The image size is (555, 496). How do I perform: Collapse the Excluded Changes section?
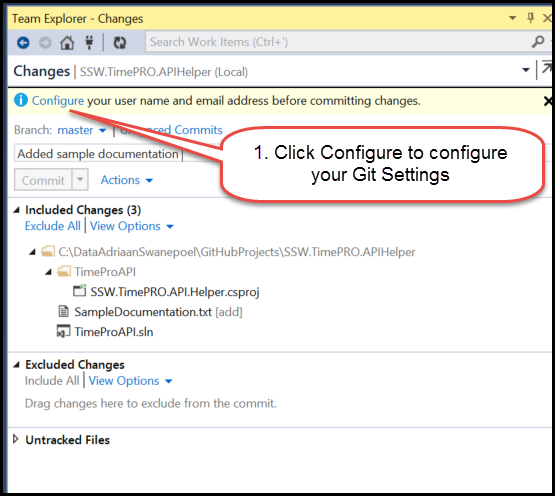point(17,365)
